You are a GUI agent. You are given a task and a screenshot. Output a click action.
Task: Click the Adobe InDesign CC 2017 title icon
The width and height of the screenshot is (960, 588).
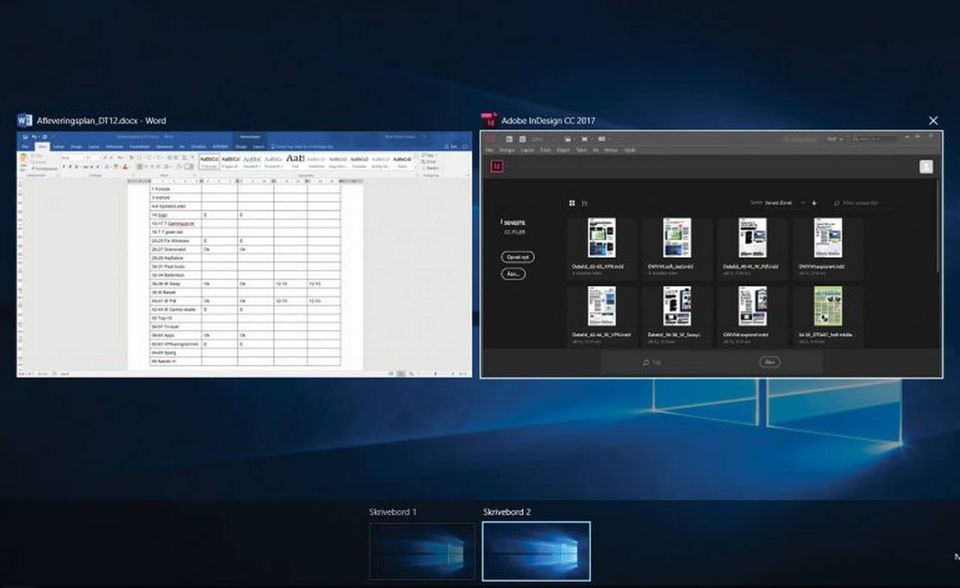(489, 120)
